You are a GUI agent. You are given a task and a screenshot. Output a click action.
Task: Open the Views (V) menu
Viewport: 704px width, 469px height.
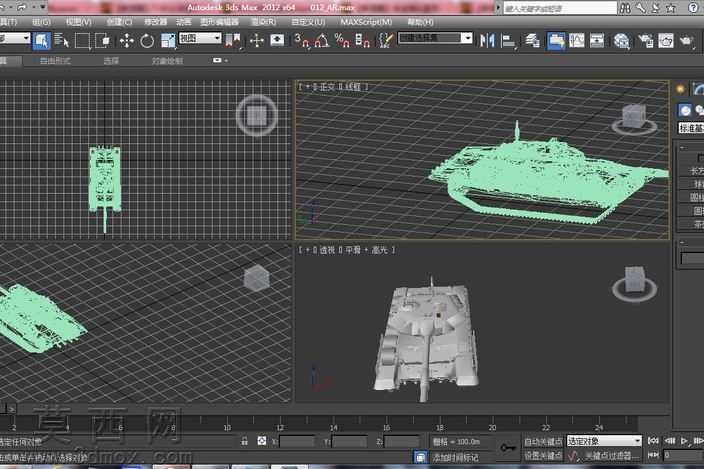click(79, 22)
